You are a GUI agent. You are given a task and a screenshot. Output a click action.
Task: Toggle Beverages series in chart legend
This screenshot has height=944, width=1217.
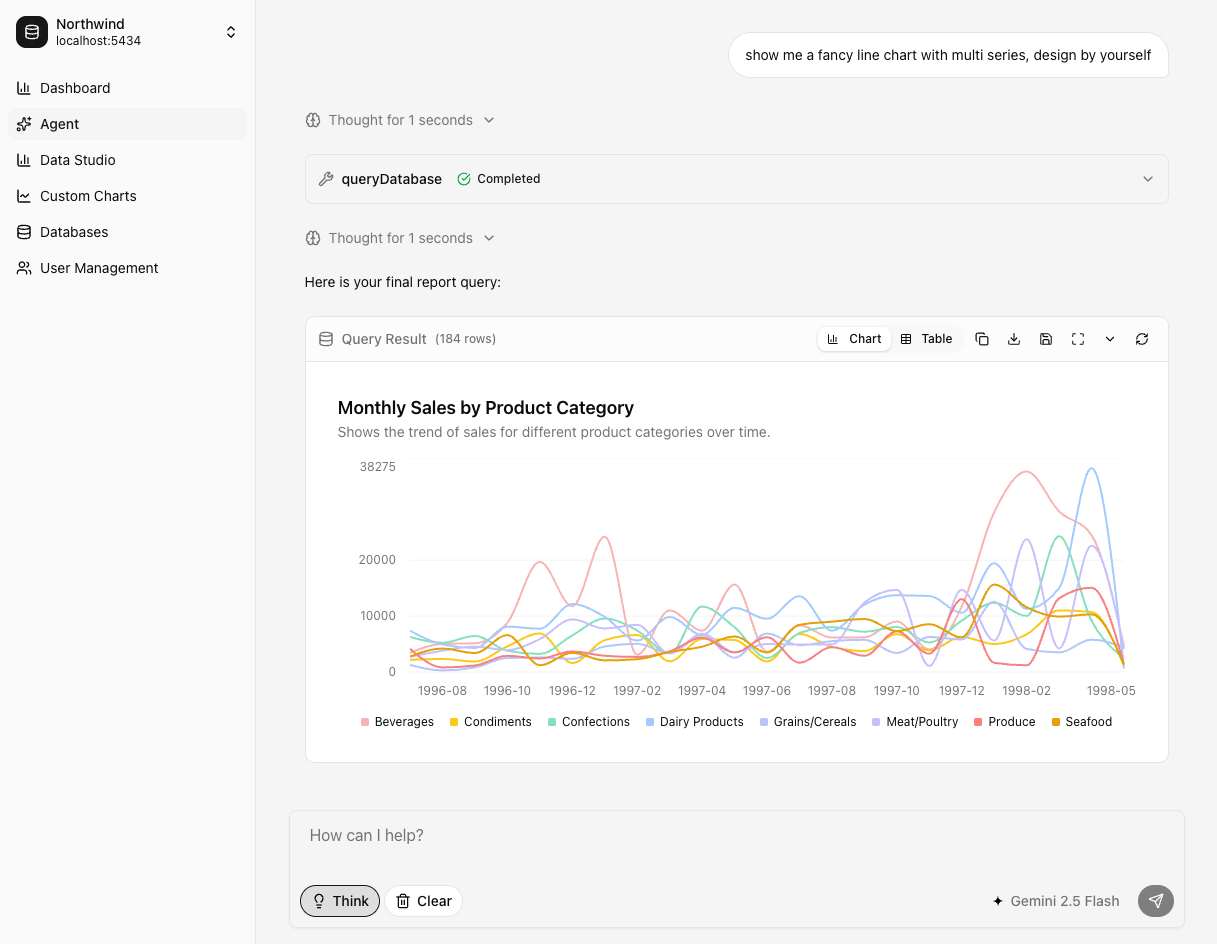pyautogui.click(x=397, y=722)
